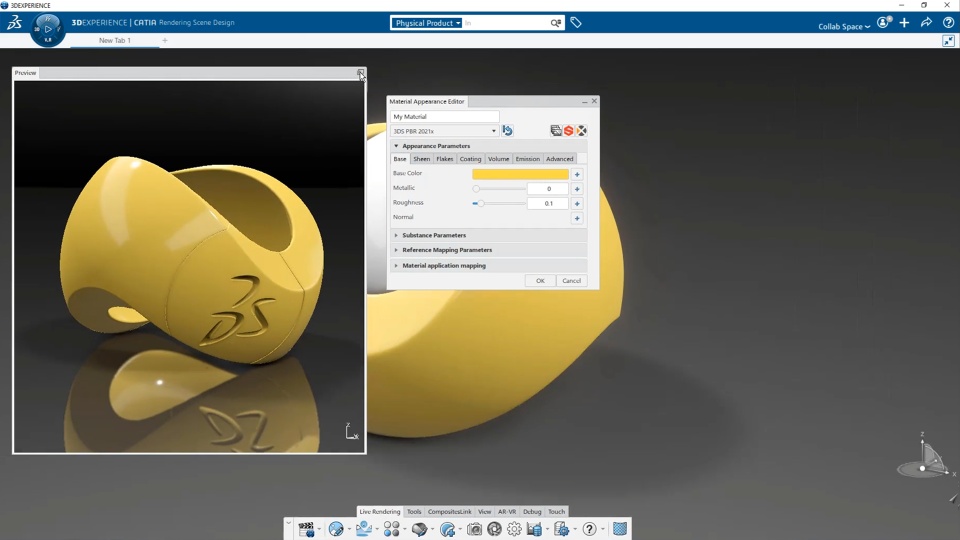Switch to the Volume tab
The width and height of the screenshot is (960, 540).
click(498, 159)
